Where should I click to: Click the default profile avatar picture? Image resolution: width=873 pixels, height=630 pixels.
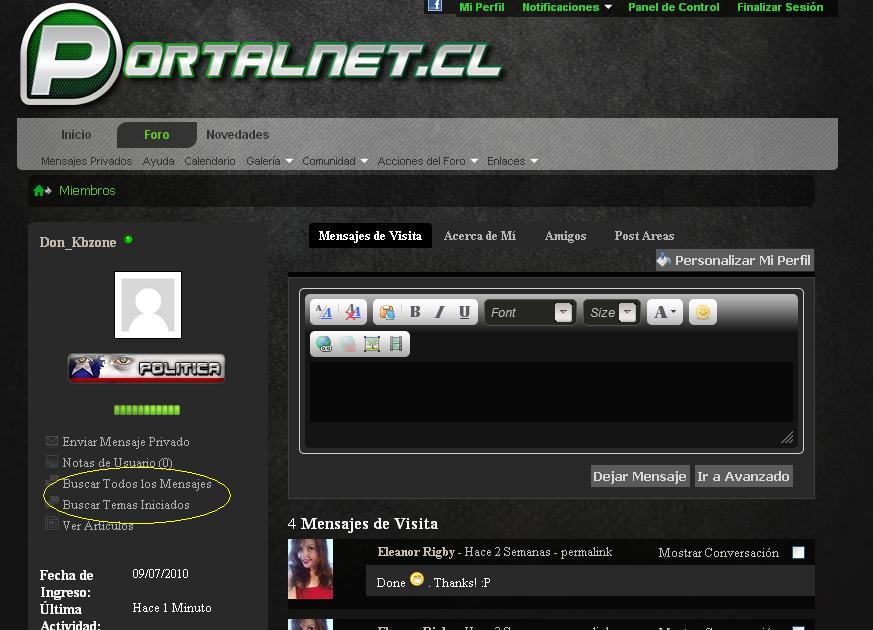pyautogui.click(x=148, y=305)
